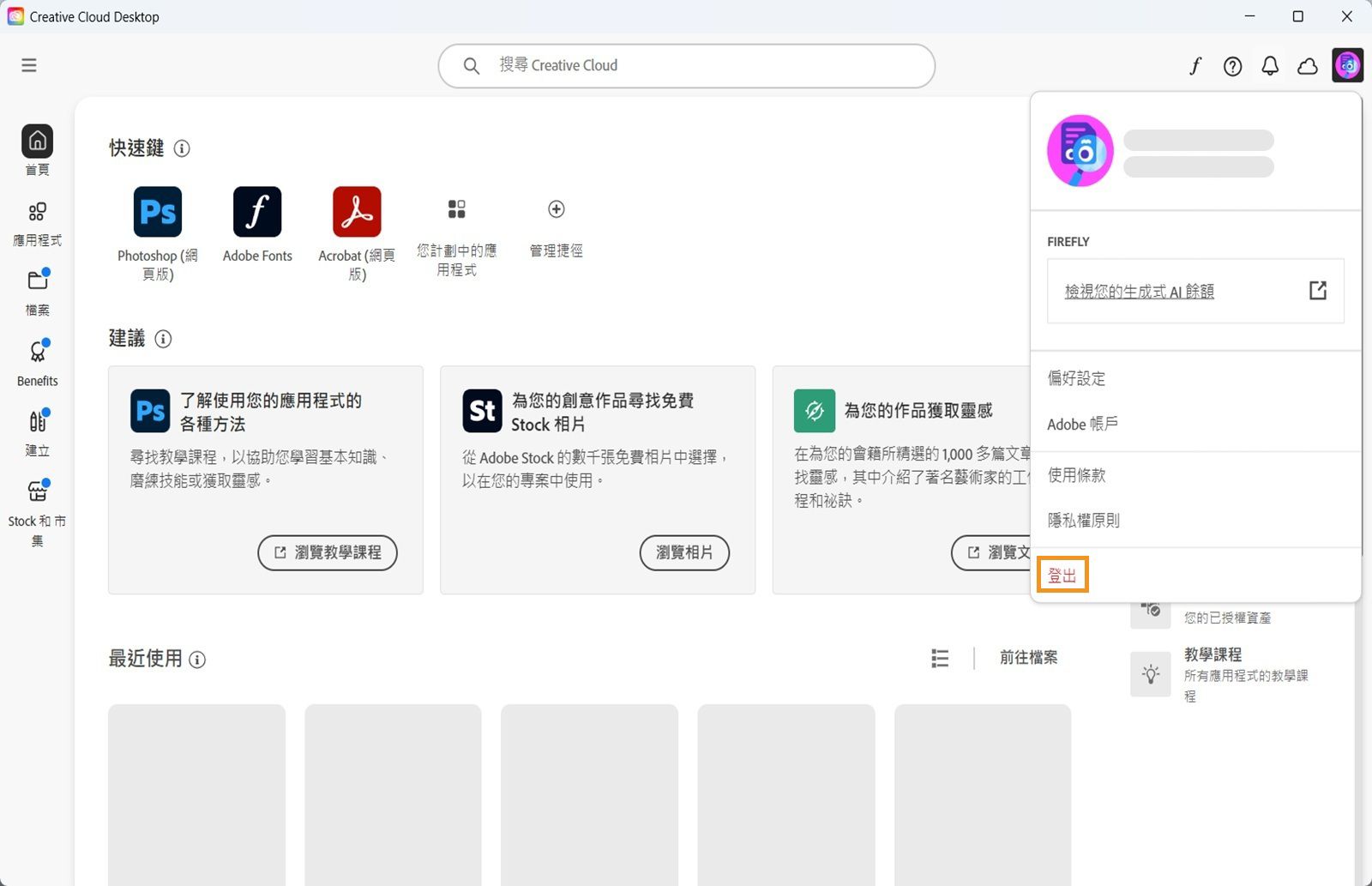
Task: Click the large profile avatar in menu
Action: (1080, 151)
